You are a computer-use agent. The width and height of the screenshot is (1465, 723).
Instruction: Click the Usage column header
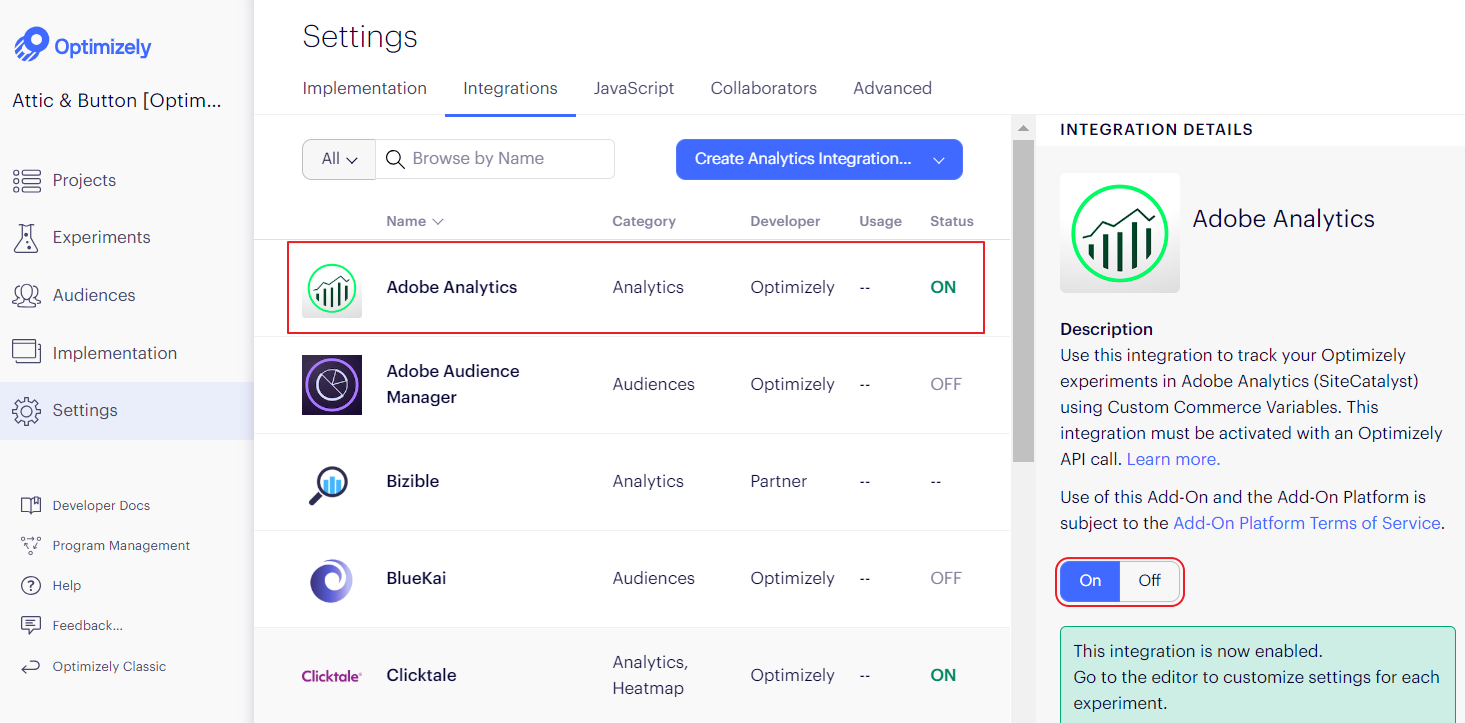click(x=880, y=221)
